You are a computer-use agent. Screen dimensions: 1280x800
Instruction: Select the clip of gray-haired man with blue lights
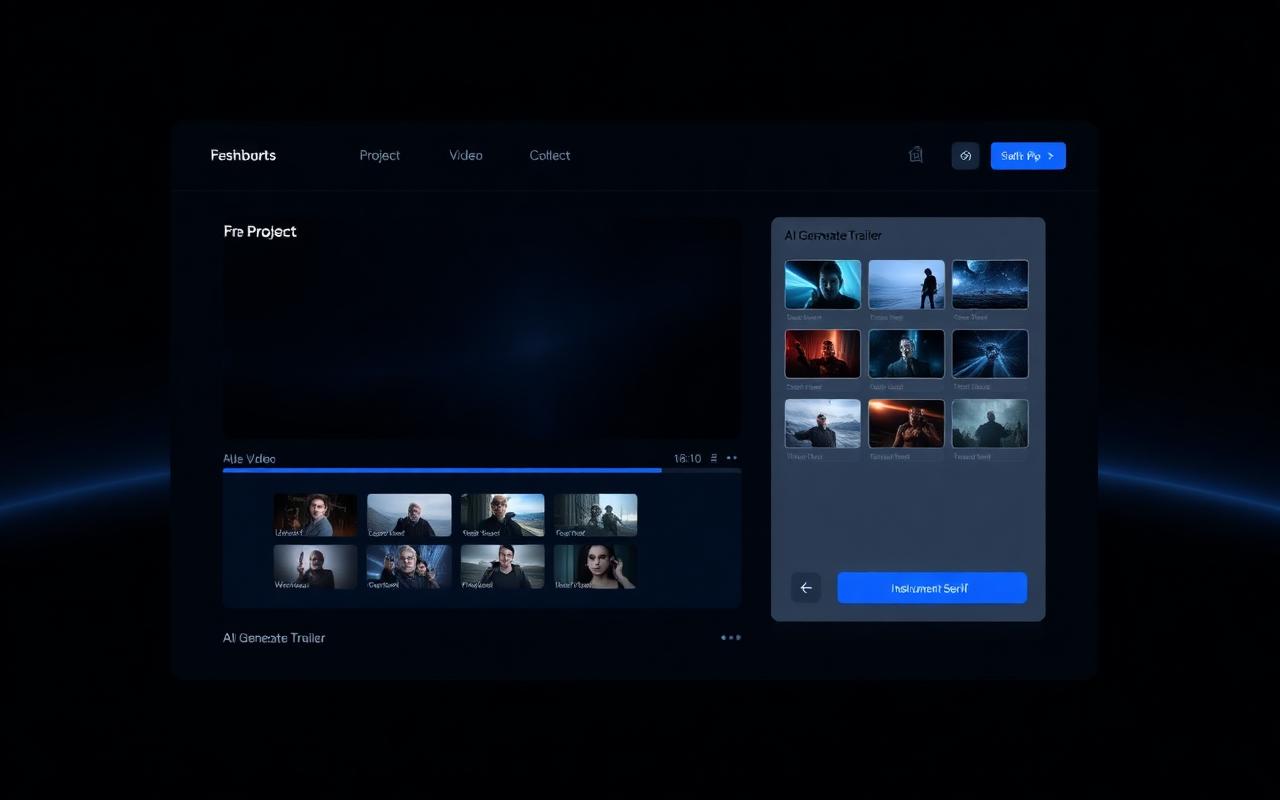tap(409, 566)
